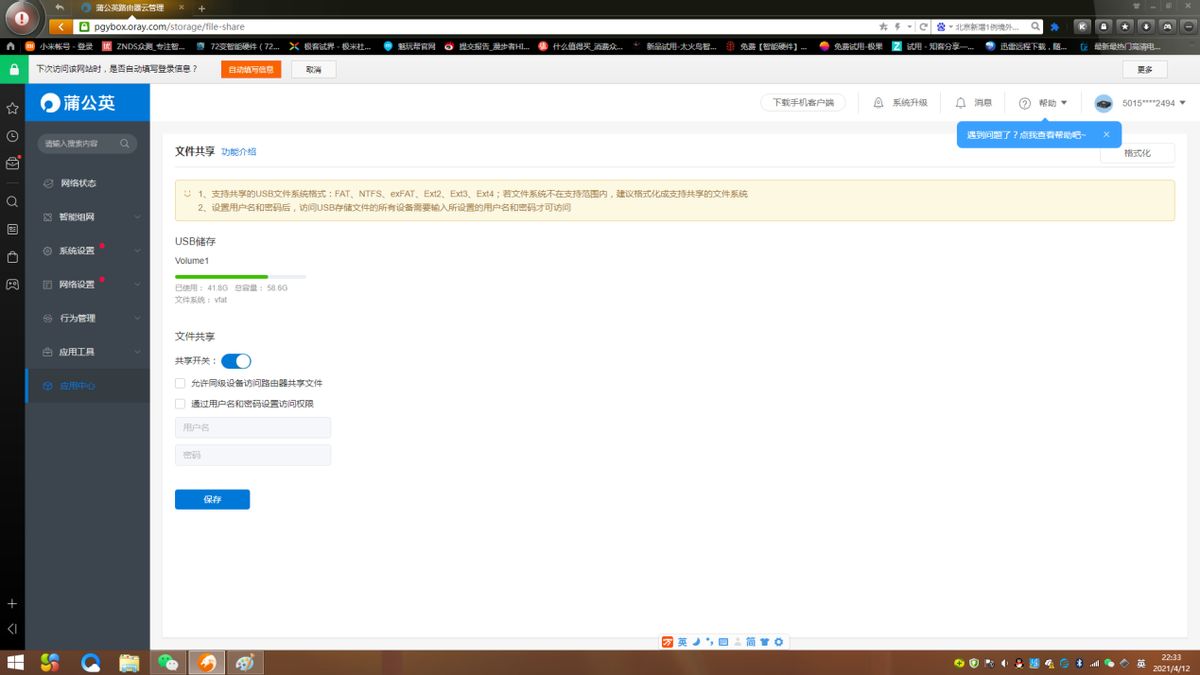Click the 自动填写信息 orange button
This screenshot has height=675, width=1200.
(251, 69)
